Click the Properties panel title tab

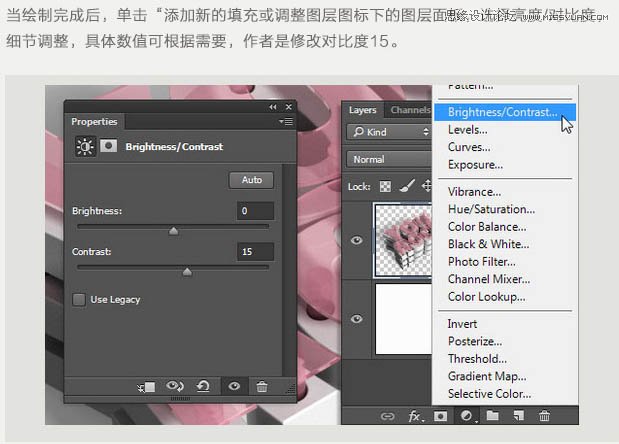pos(94,122)
